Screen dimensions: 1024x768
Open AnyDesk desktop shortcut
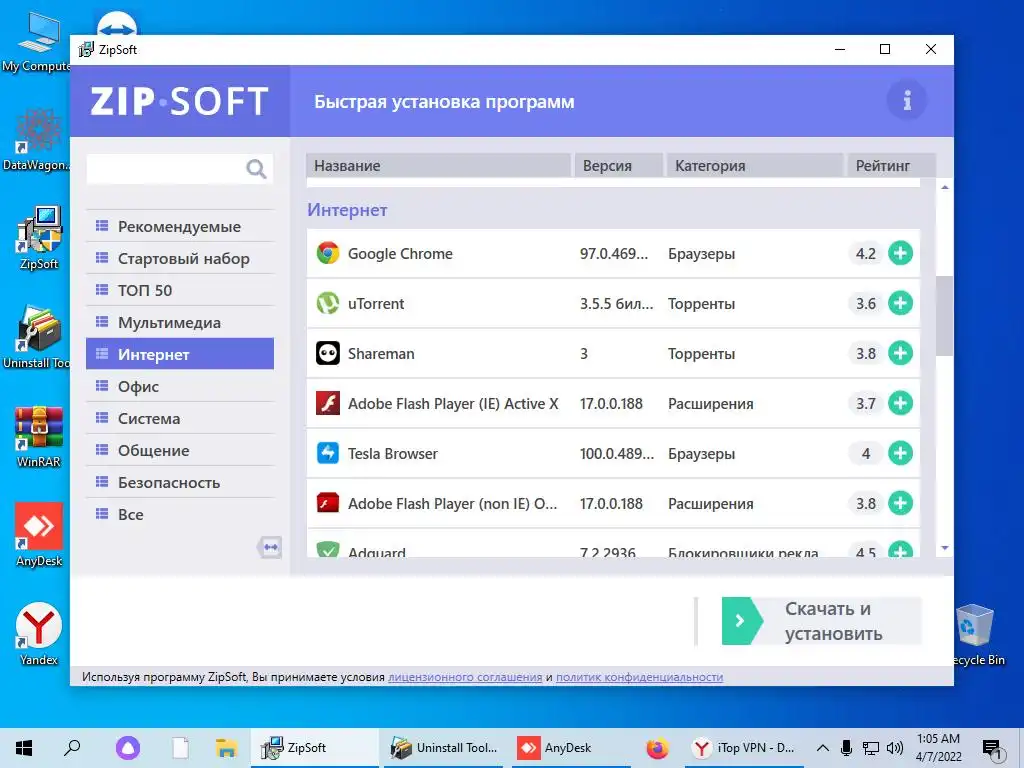click(39, 535)
